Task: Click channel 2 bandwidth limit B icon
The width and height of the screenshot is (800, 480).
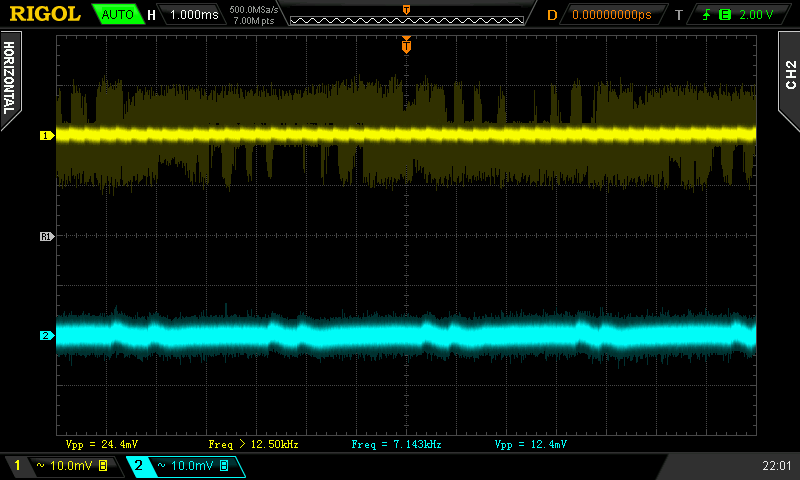Action: click(224, 465)
